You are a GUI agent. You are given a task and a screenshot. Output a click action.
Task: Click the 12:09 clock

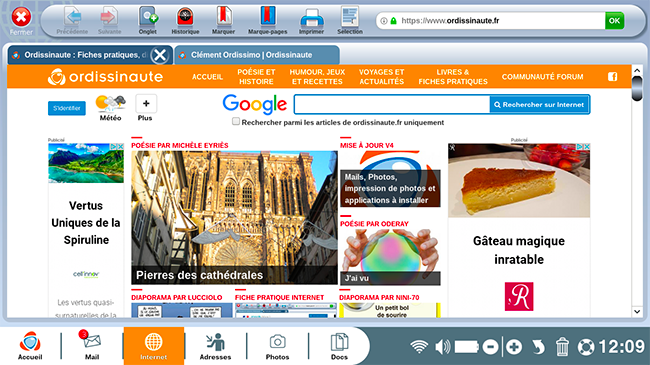point(621,347)
